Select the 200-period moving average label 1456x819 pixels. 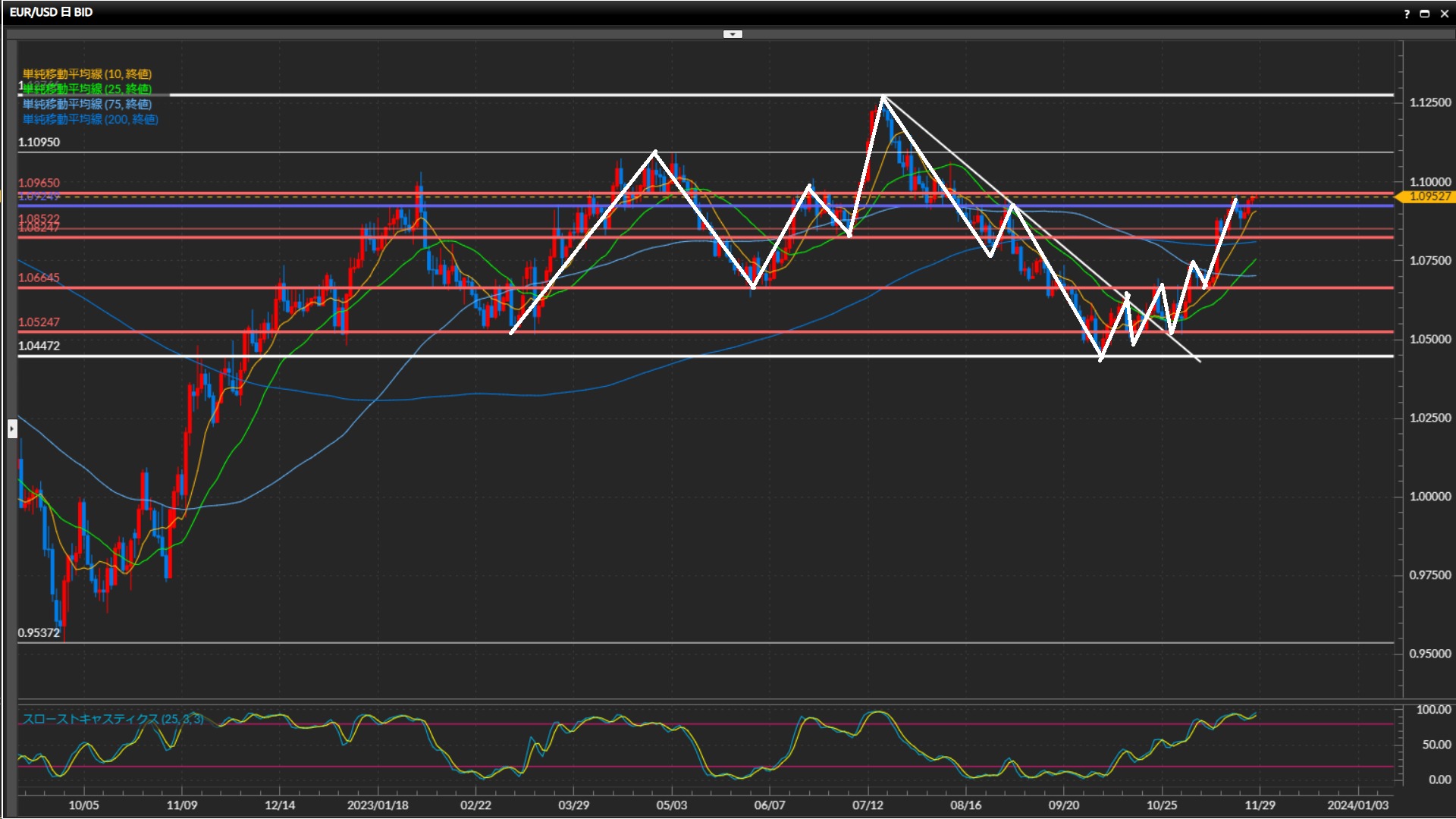point(89,119)
